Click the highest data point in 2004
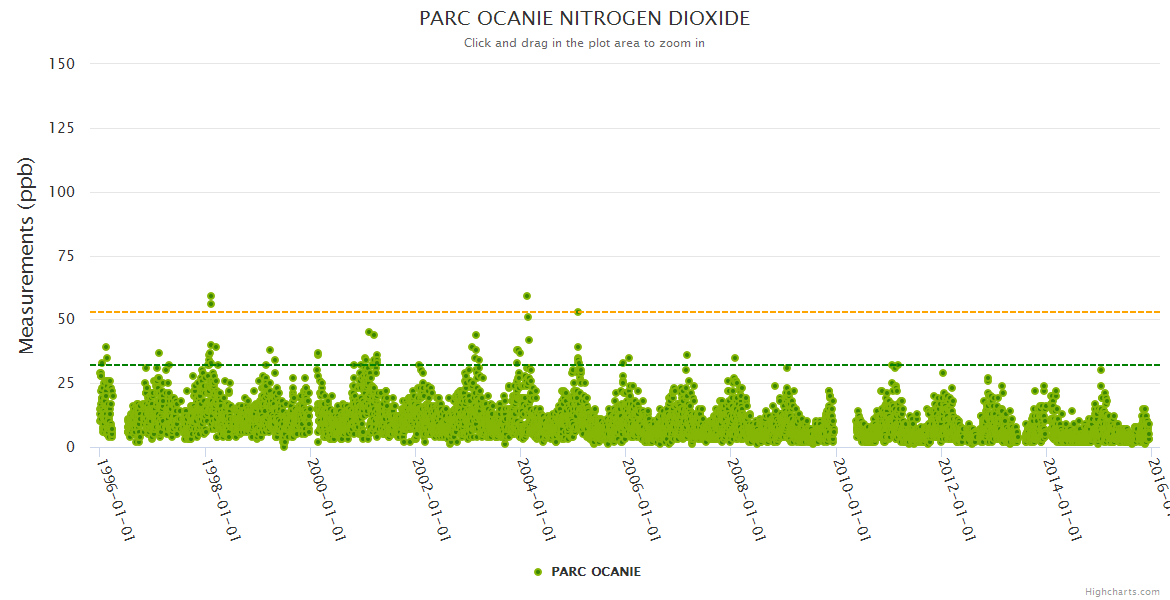Viewport: 1170px width, 600px height. (527, 296)
